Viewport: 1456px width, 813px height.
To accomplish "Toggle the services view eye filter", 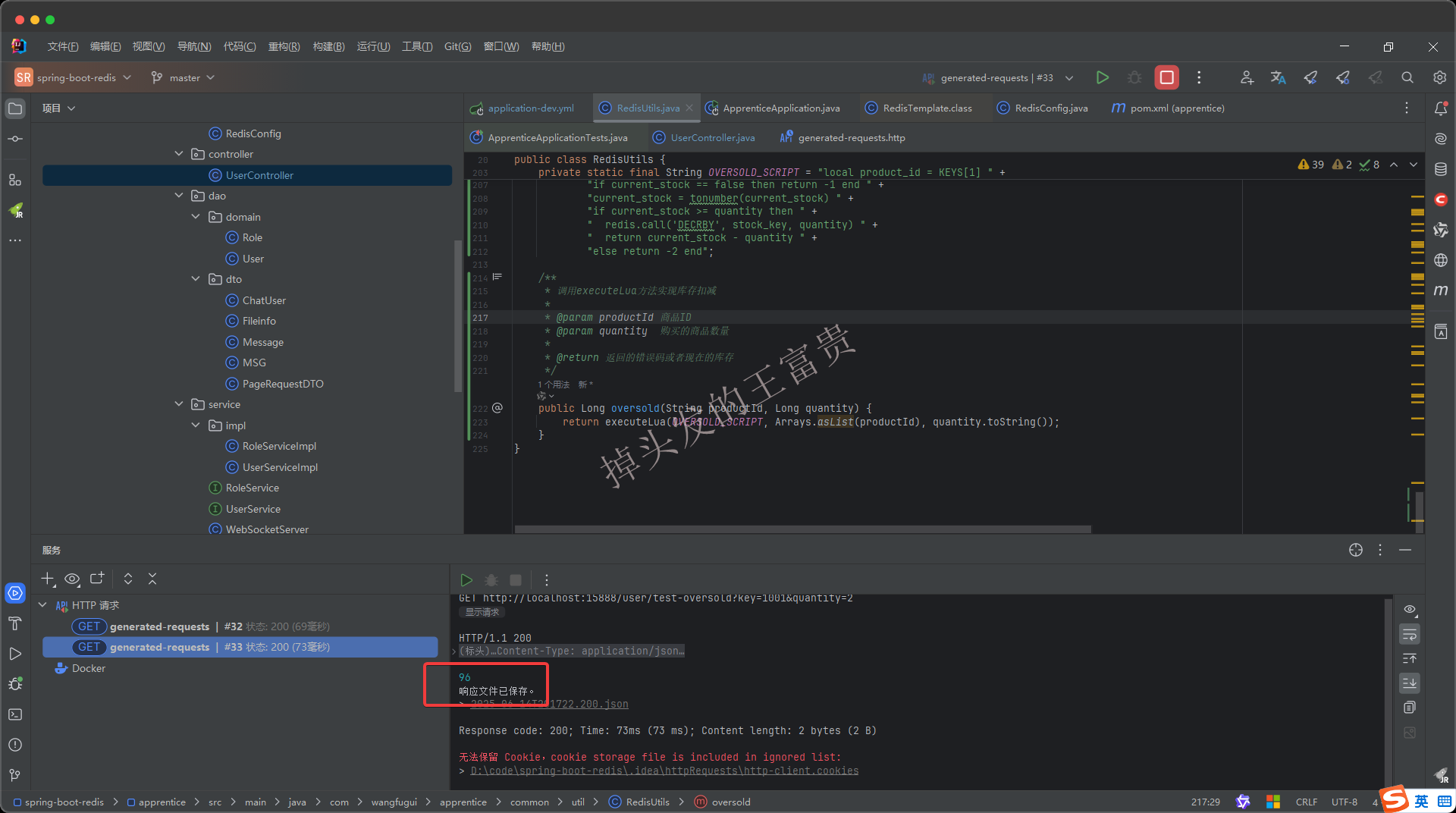I will point(72,579).
